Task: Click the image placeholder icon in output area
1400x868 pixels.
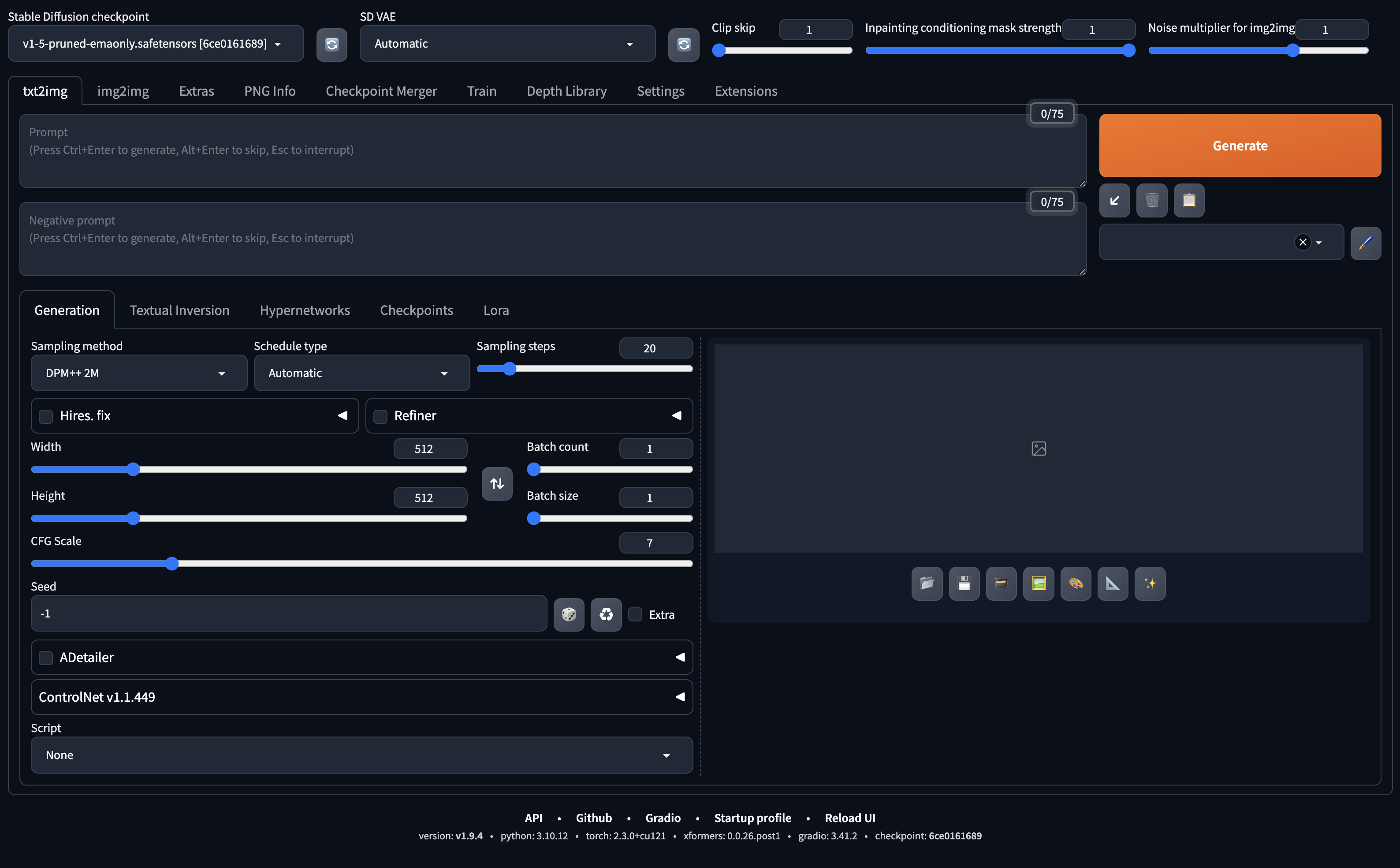Action: point(1039,449)
